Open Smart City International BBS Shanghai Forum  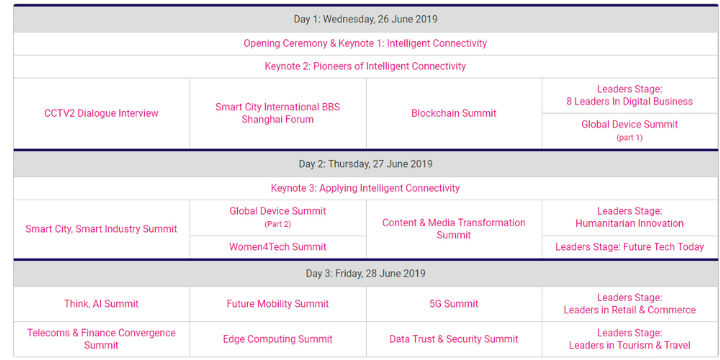coord(278,113)
